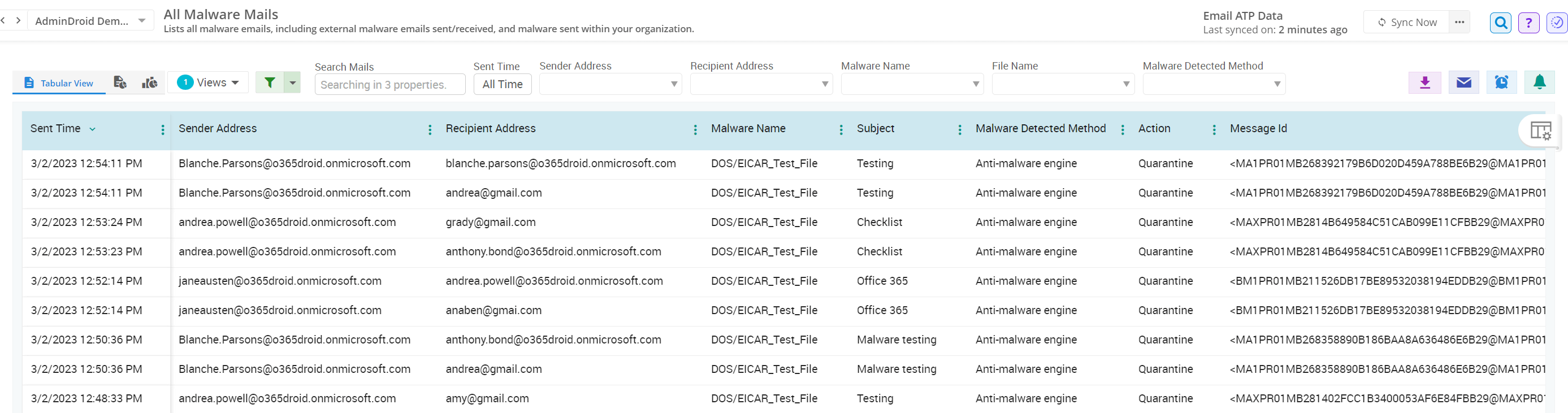Image resolution: width=1568 pixels, height=413 pixels.
Task: Focus the Search Mails input field
Action: (390, 85)
